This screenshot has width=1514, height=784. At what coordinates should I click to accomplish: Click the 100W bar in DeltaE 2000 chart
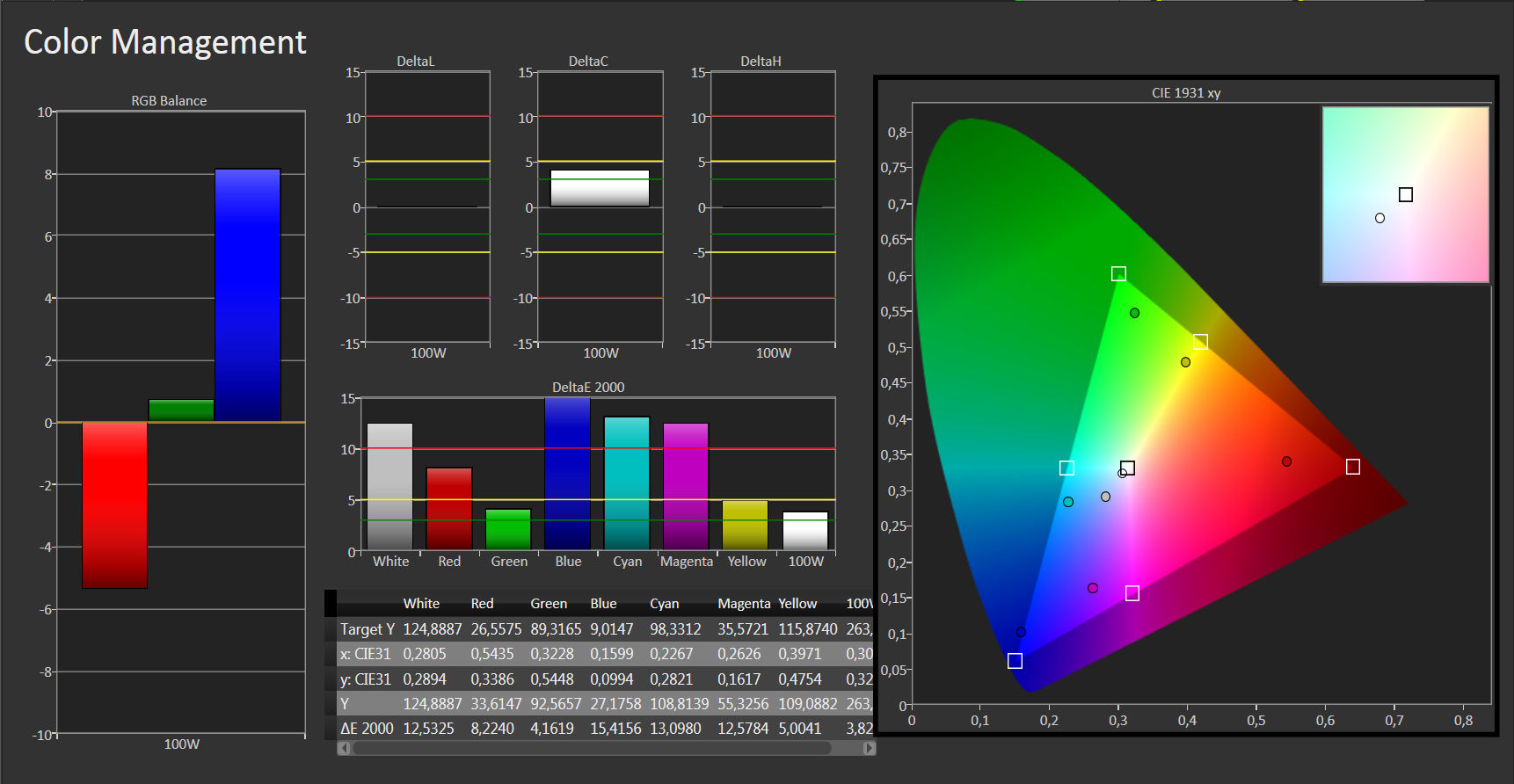tap(805, 531)
